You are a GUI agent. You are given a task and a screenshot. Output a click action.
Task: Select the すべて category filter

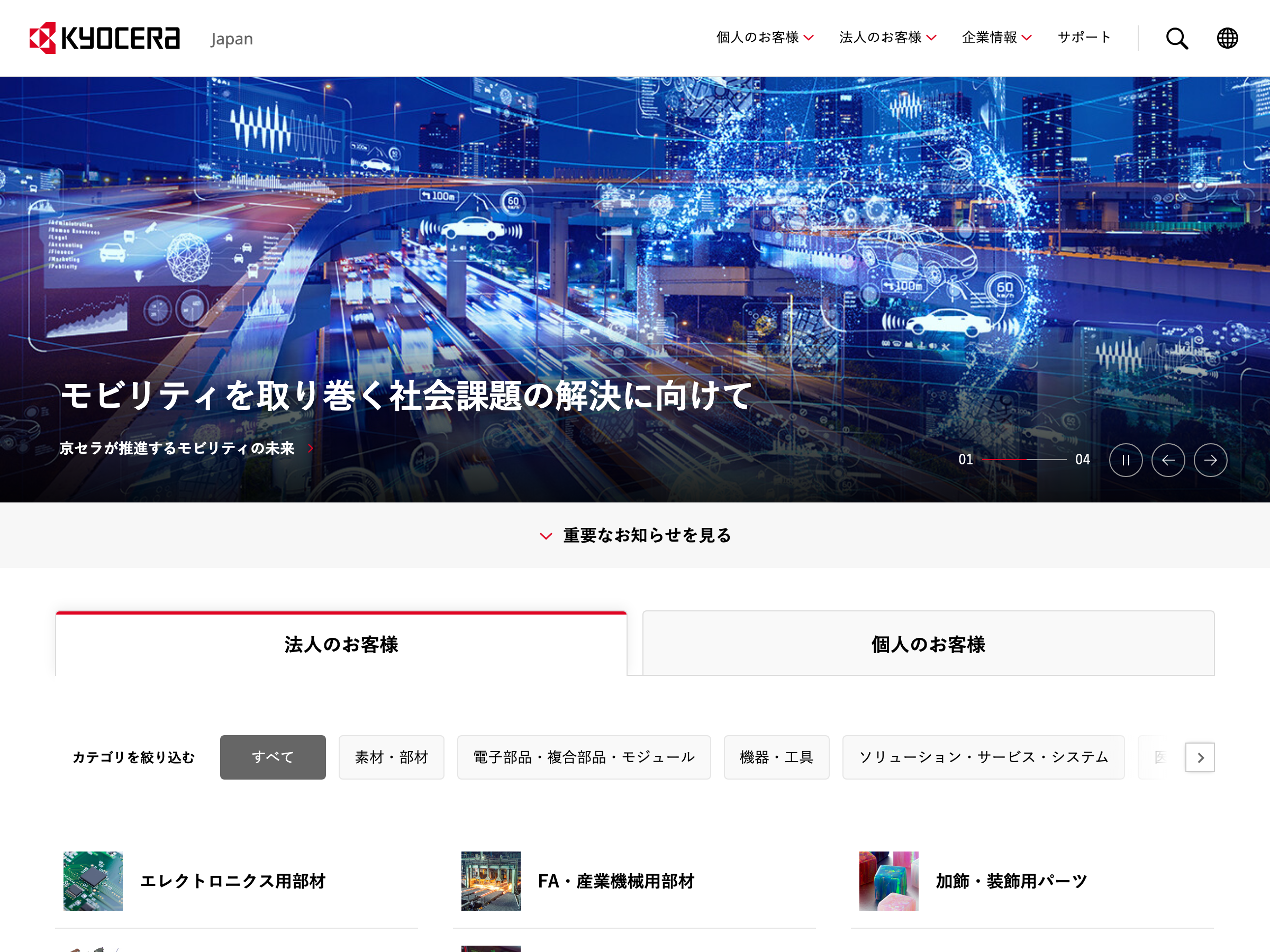tap(273, 757)
